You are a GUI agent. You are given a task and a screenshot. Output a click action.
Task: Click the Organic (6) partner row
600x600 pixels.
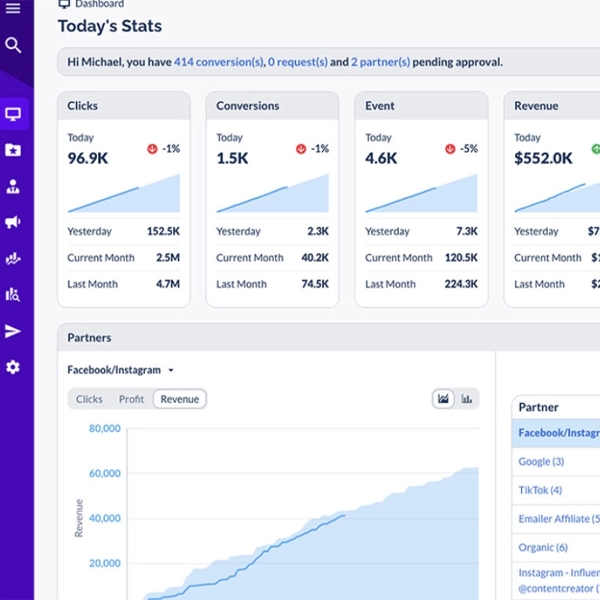coord(543,547)
